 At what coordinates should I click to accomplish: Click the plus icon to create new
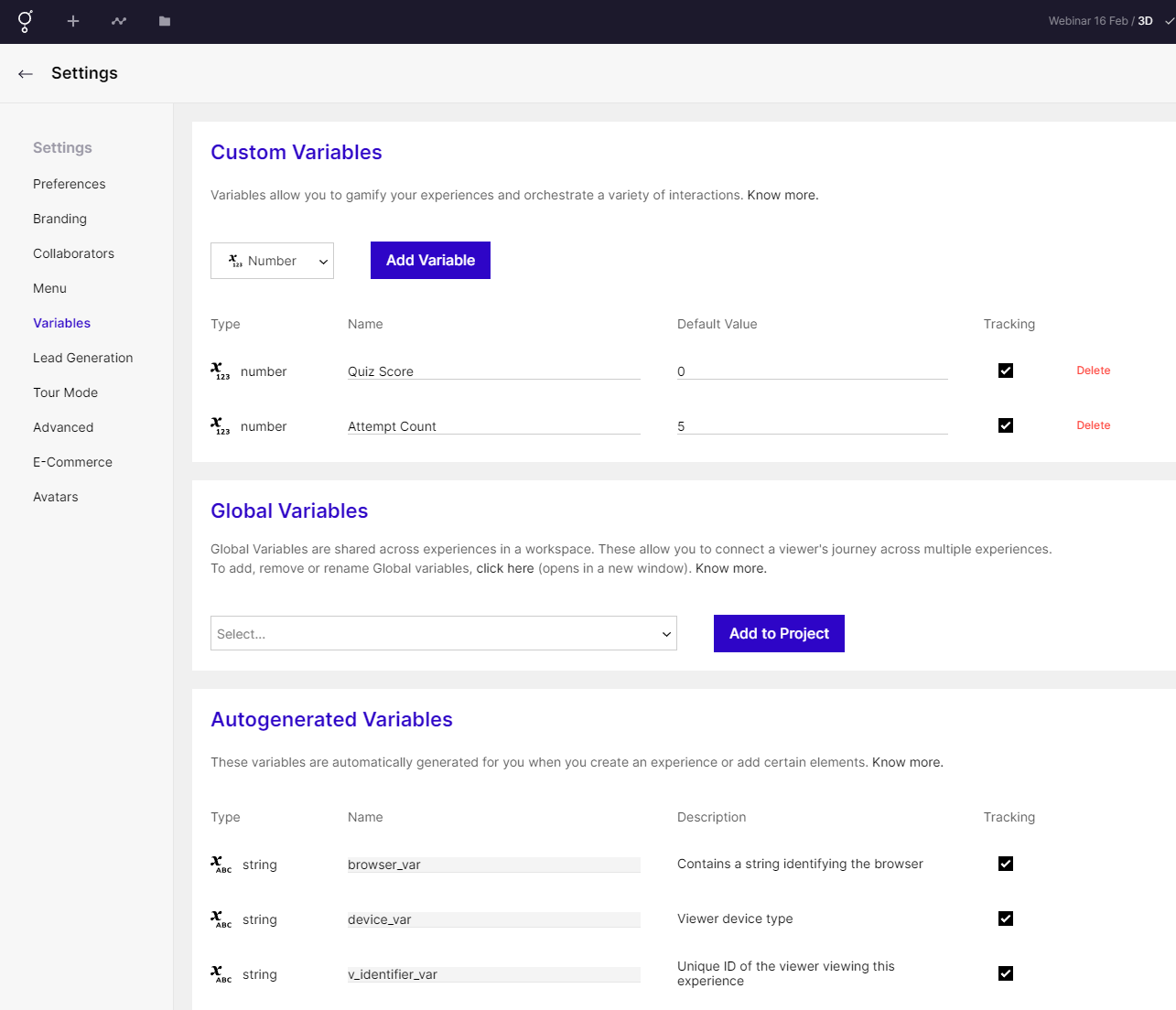tap(73, 21)
